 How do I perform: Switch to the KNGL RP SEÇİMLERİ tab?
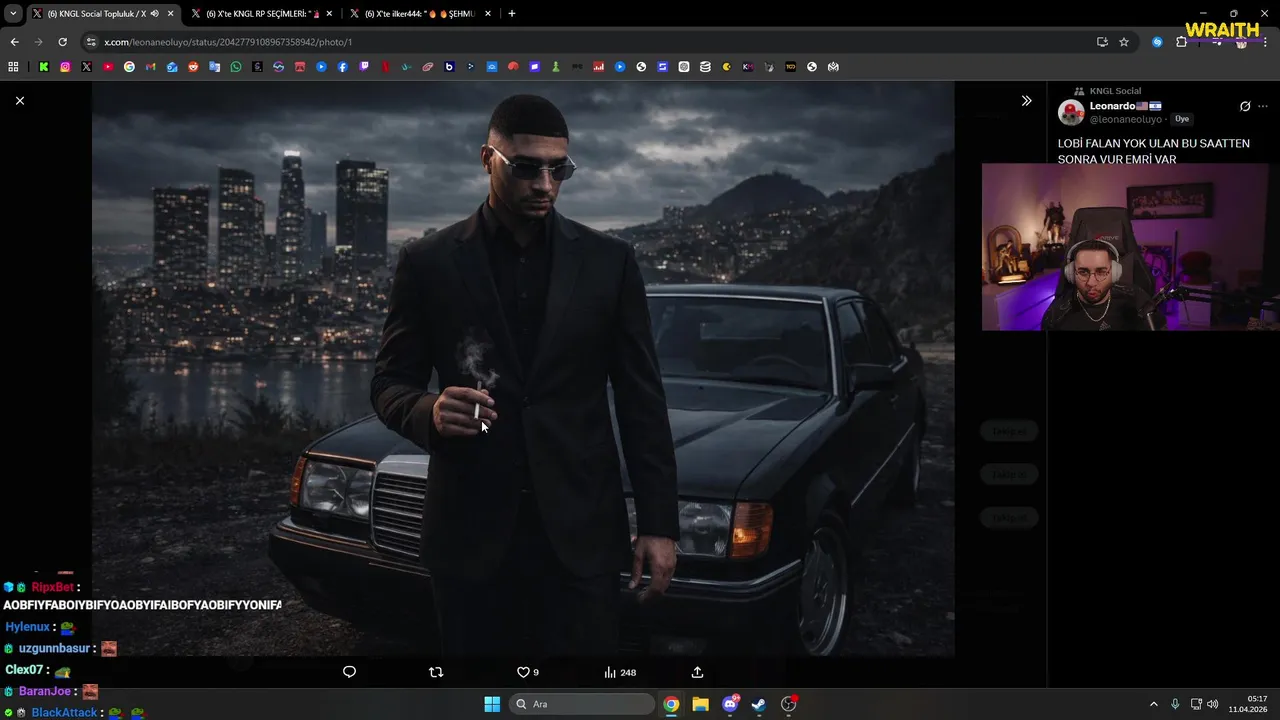coord(260,14)
